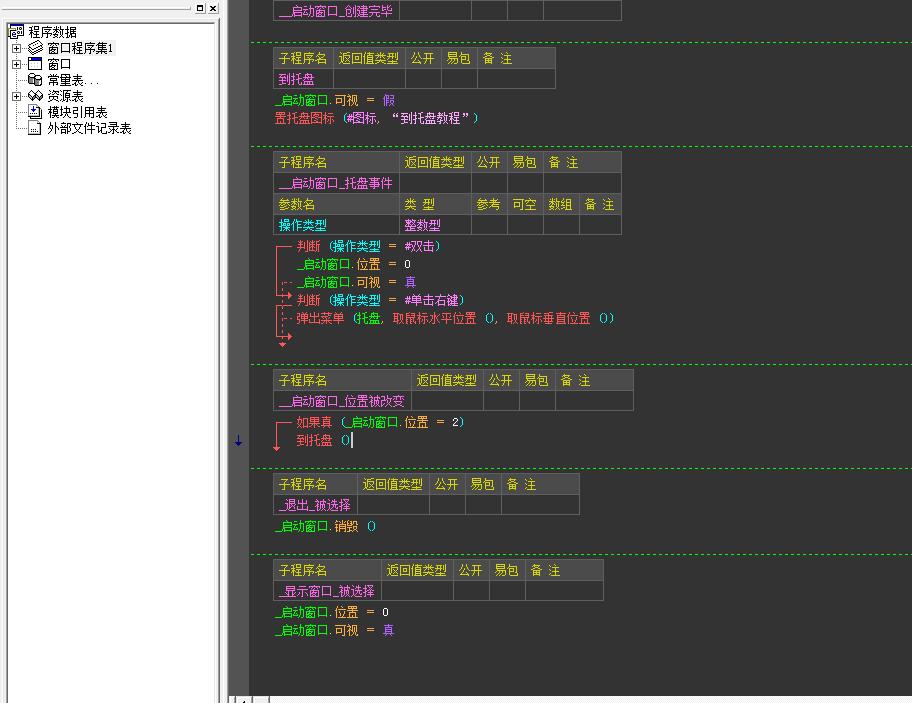
Task: Click the 窗口 window icon
Action: coord(35,64)
